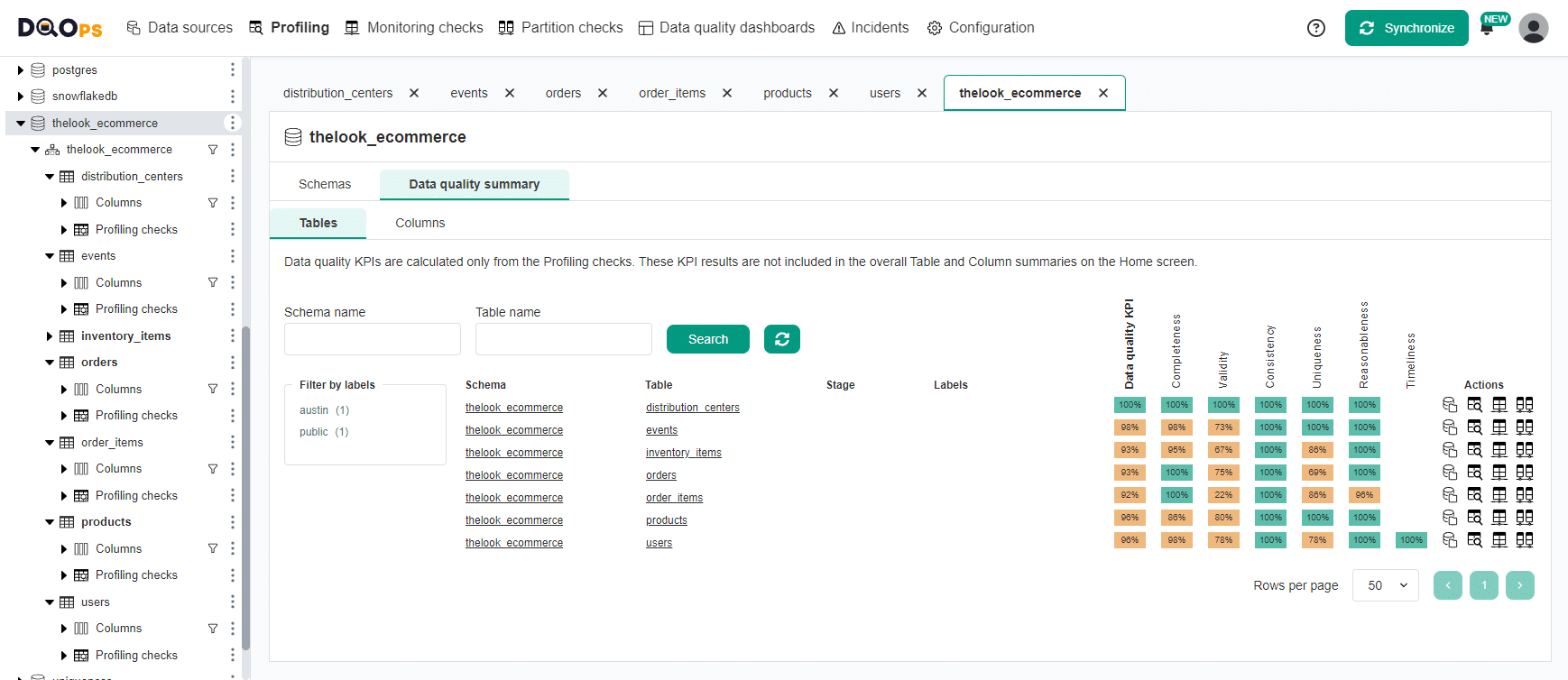Open data source icon in orders table row
The height and width of the screenshot is (680, 1568).
point(1450,473)
